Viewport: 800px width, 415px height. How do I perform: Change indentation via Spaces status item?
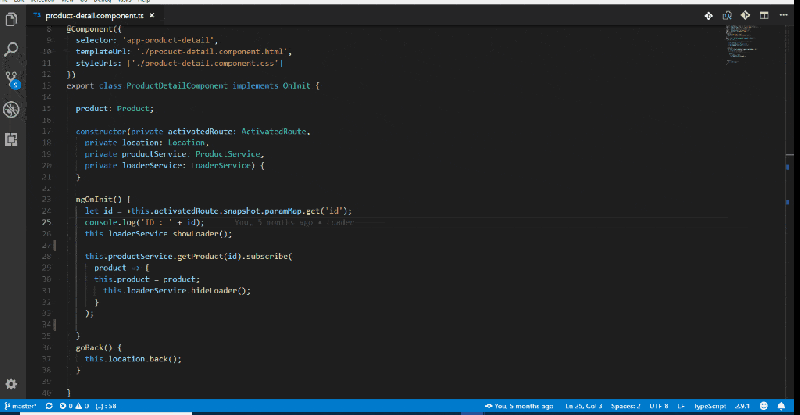pos(626,406)
